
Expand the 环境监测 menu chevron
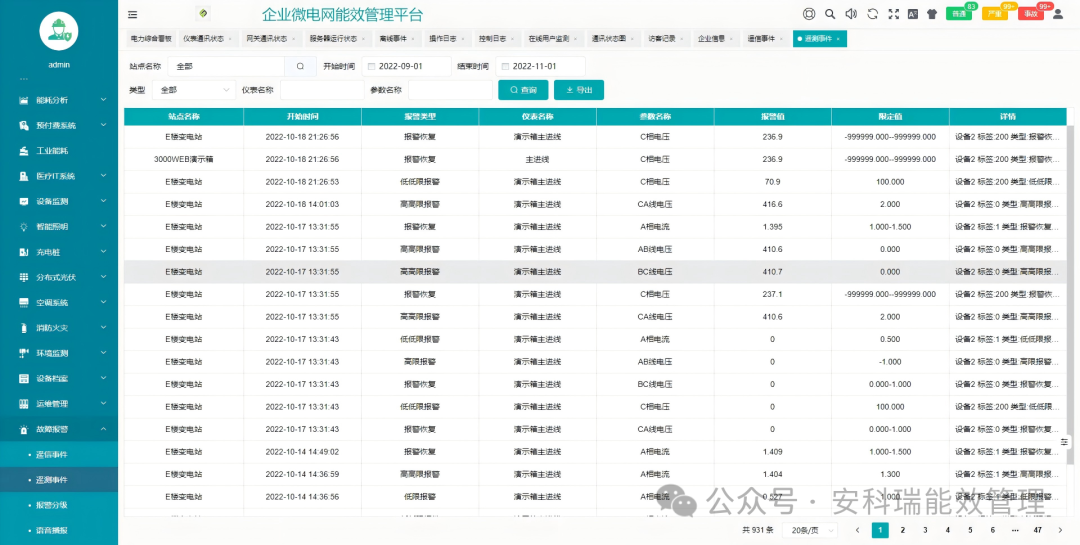tap(103, 353)
